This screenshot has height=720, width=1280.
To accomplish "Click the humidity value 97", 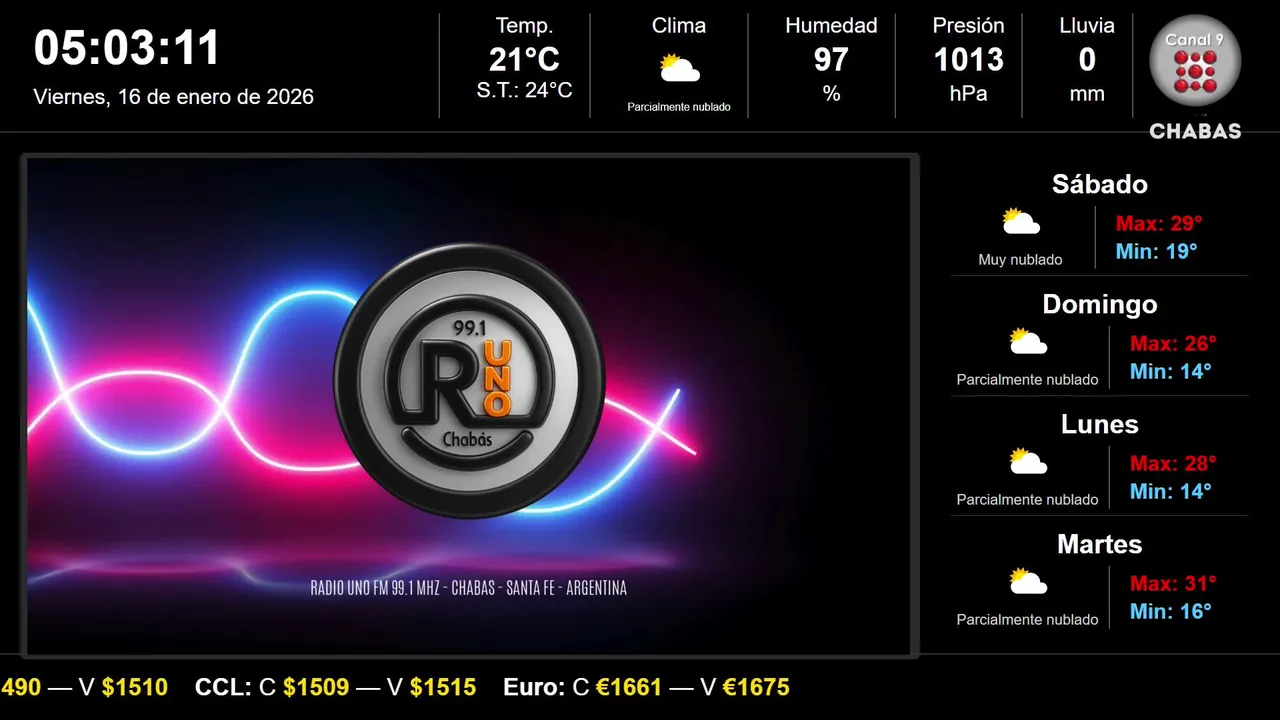I will [x=831, y=60].
